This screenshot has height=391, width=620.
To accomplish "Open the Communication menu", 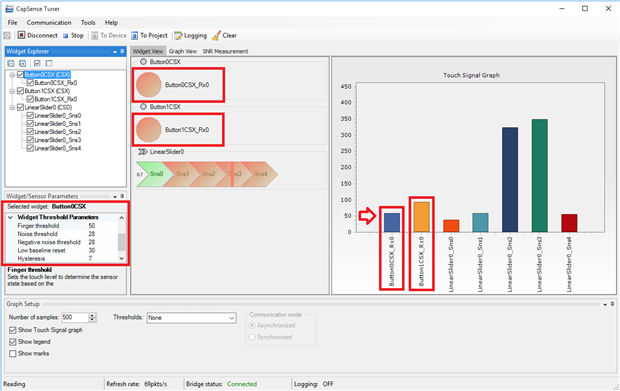I will 49,23.
